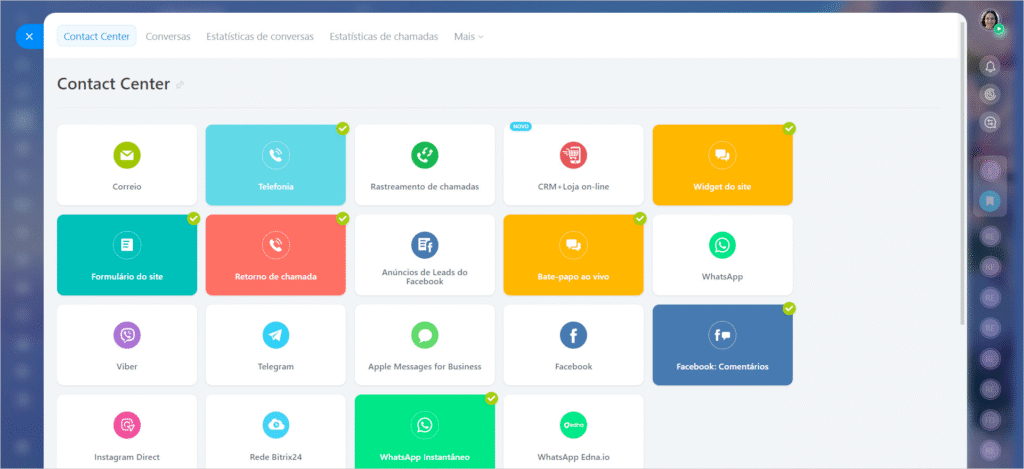Open the user profile avatar

(990, 21)
